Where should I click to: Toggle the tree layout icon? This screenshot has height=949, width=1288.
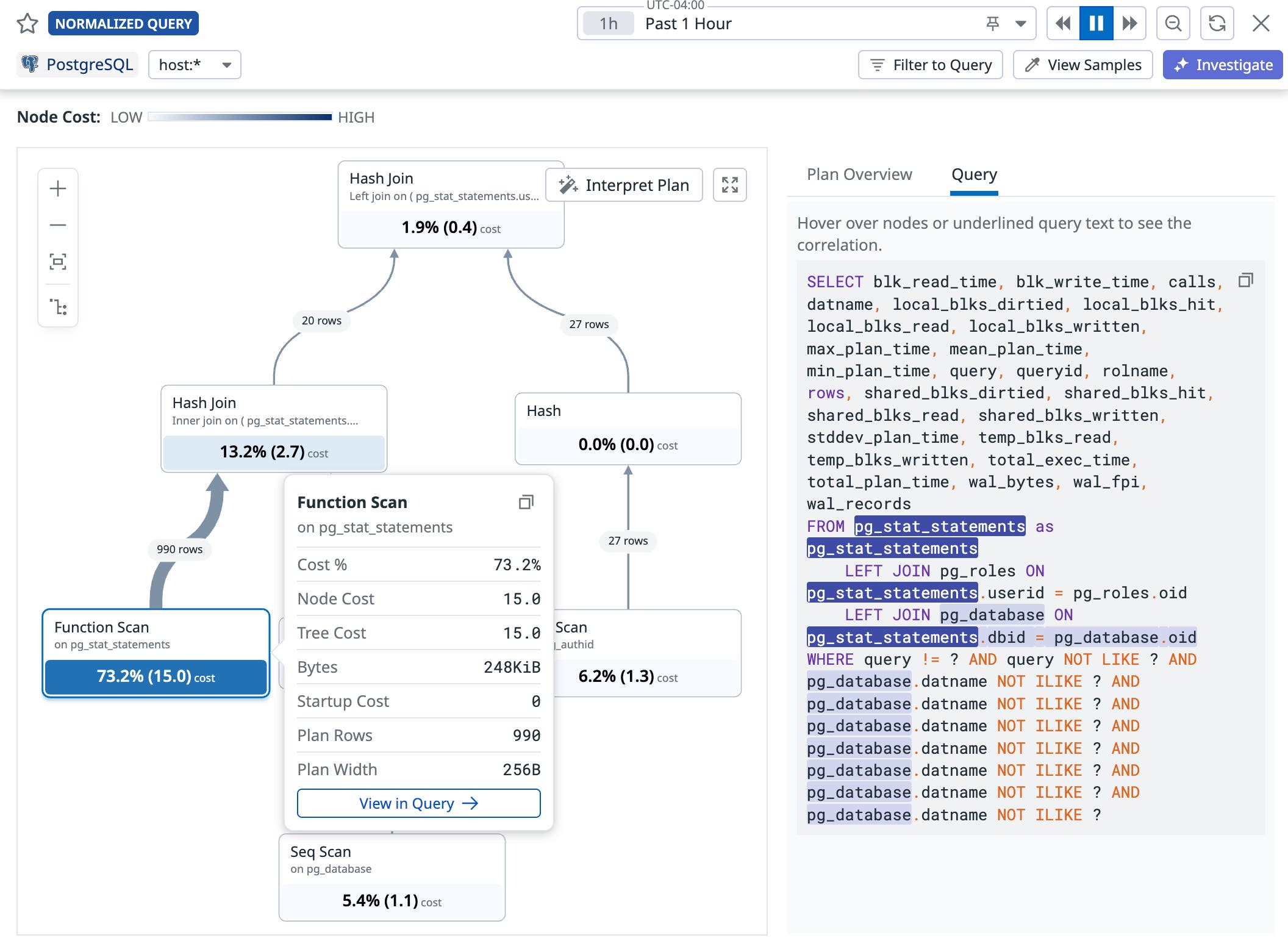coord(58,306)
